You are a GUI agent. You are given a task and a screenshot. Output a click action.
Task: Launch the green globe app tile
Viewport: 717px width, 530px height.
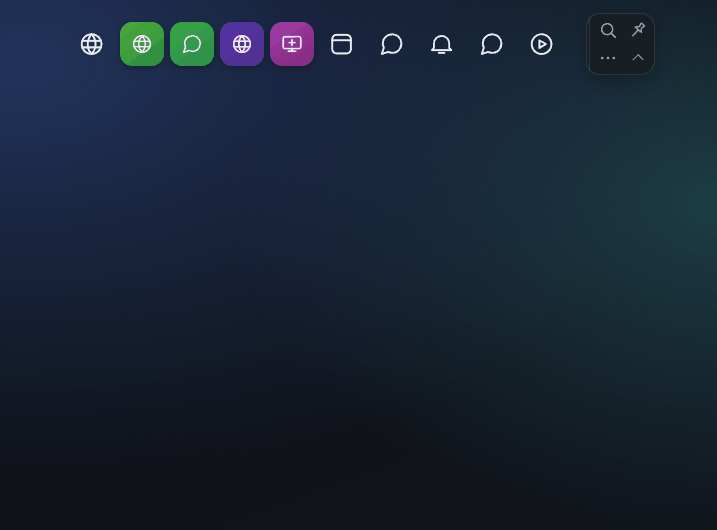[x=142, y=44]
